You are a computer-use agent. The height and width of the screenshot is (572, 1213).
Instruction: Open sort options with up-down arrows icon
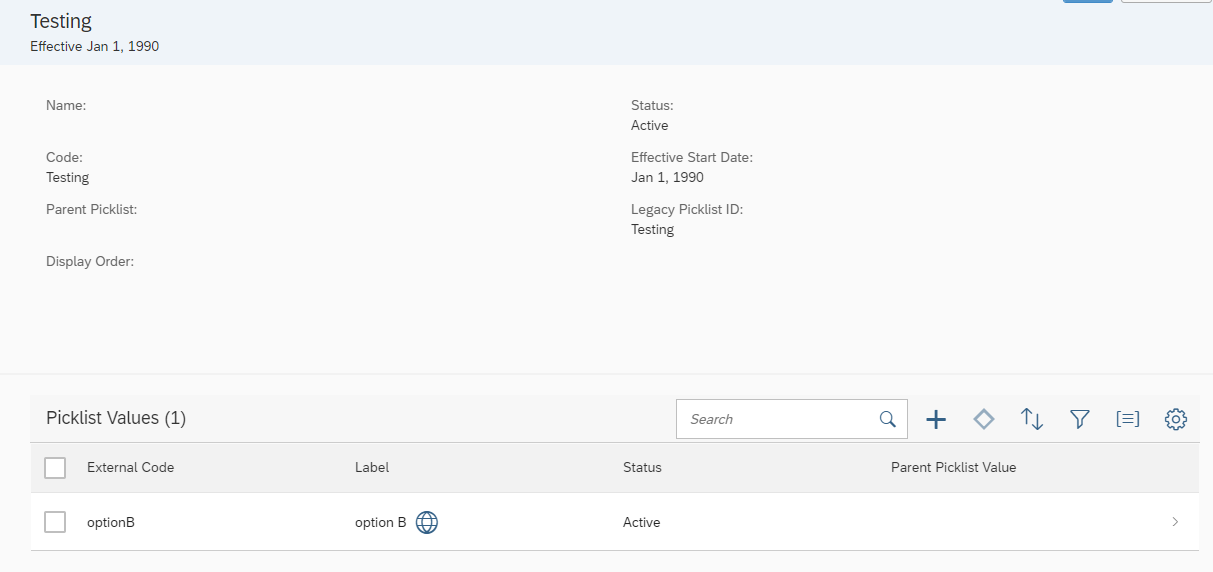pyautogui.click(x=1032, y=420)
